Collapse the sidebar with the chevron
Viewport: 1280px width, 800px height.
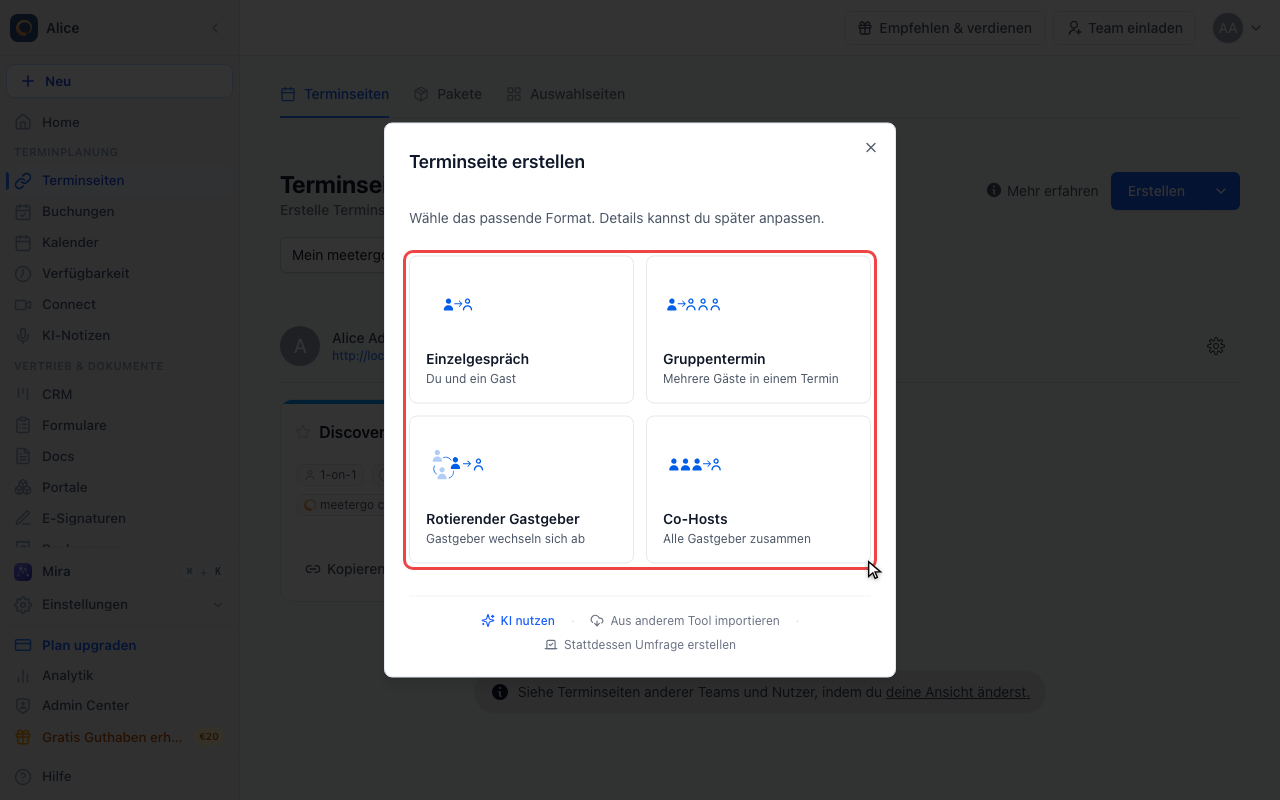click(x=216, y=28)
